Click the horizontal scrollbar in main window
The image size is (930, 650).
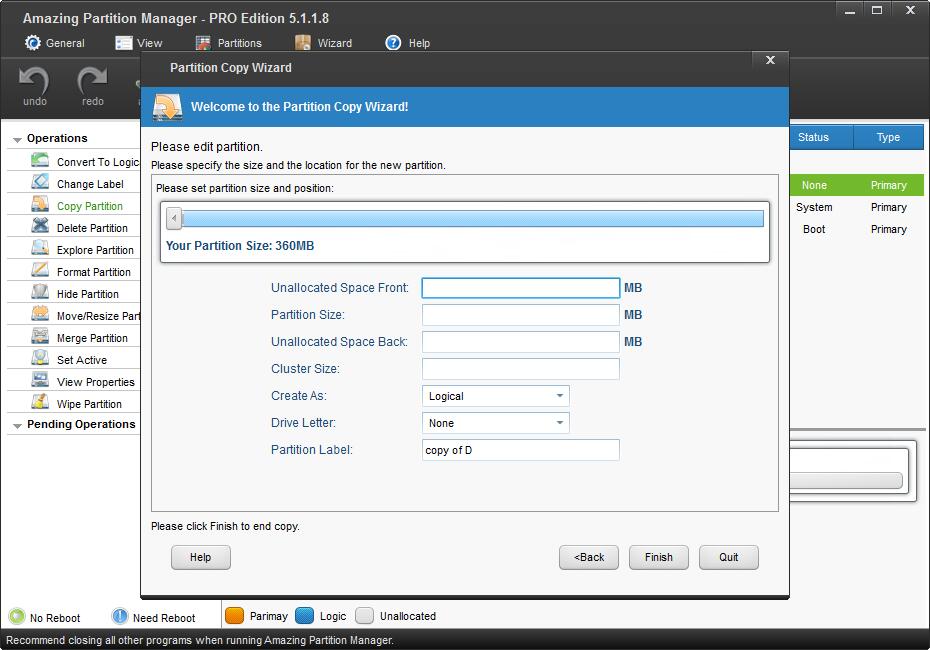coord(846,480)
